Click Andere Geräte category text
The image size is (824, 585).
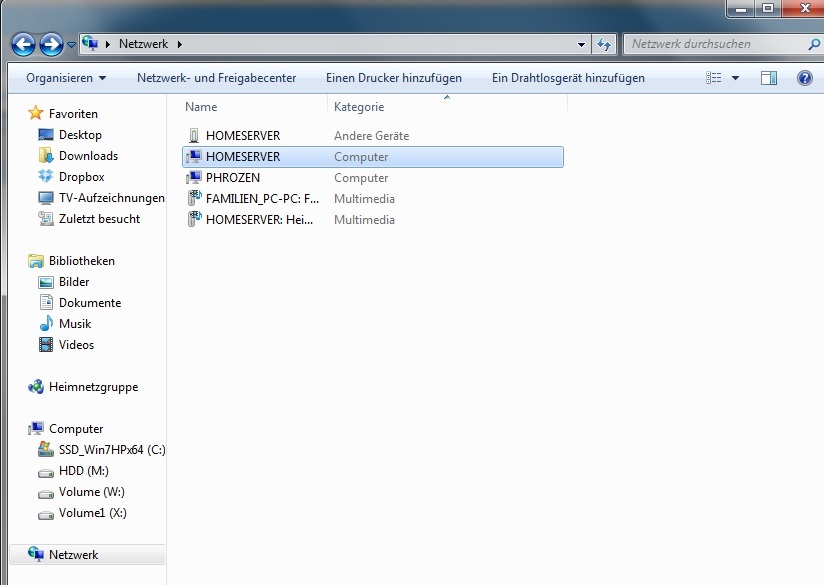372,136
